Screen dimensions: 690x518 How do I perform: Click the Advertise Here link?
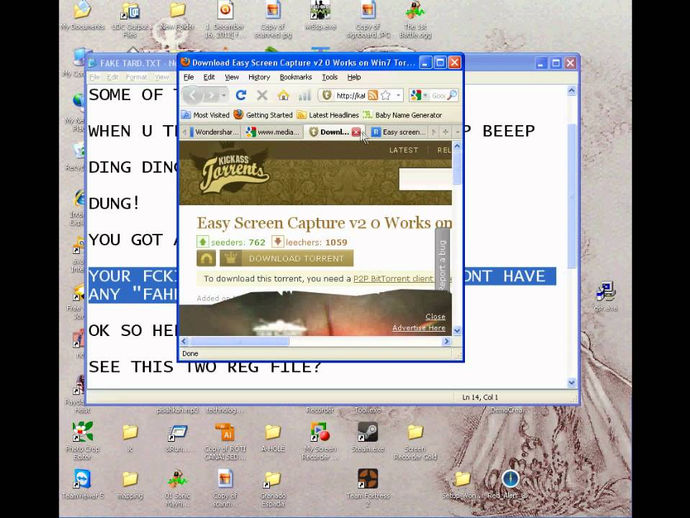click(418, 328)
